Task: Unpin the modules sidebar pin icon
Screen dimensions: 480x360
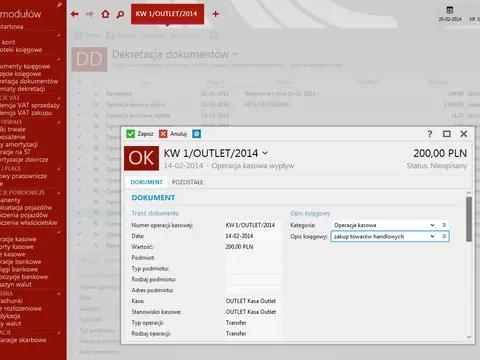Action: 59,5
